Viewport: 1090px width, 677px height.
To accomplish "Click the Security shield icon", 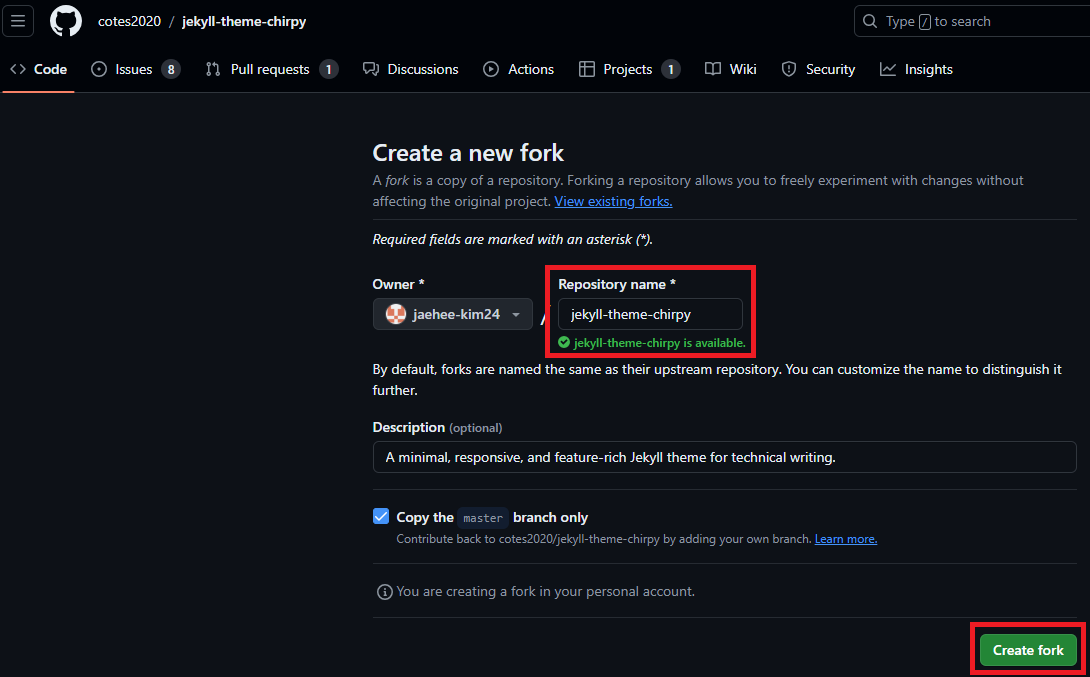I will (x=788, y=69).
